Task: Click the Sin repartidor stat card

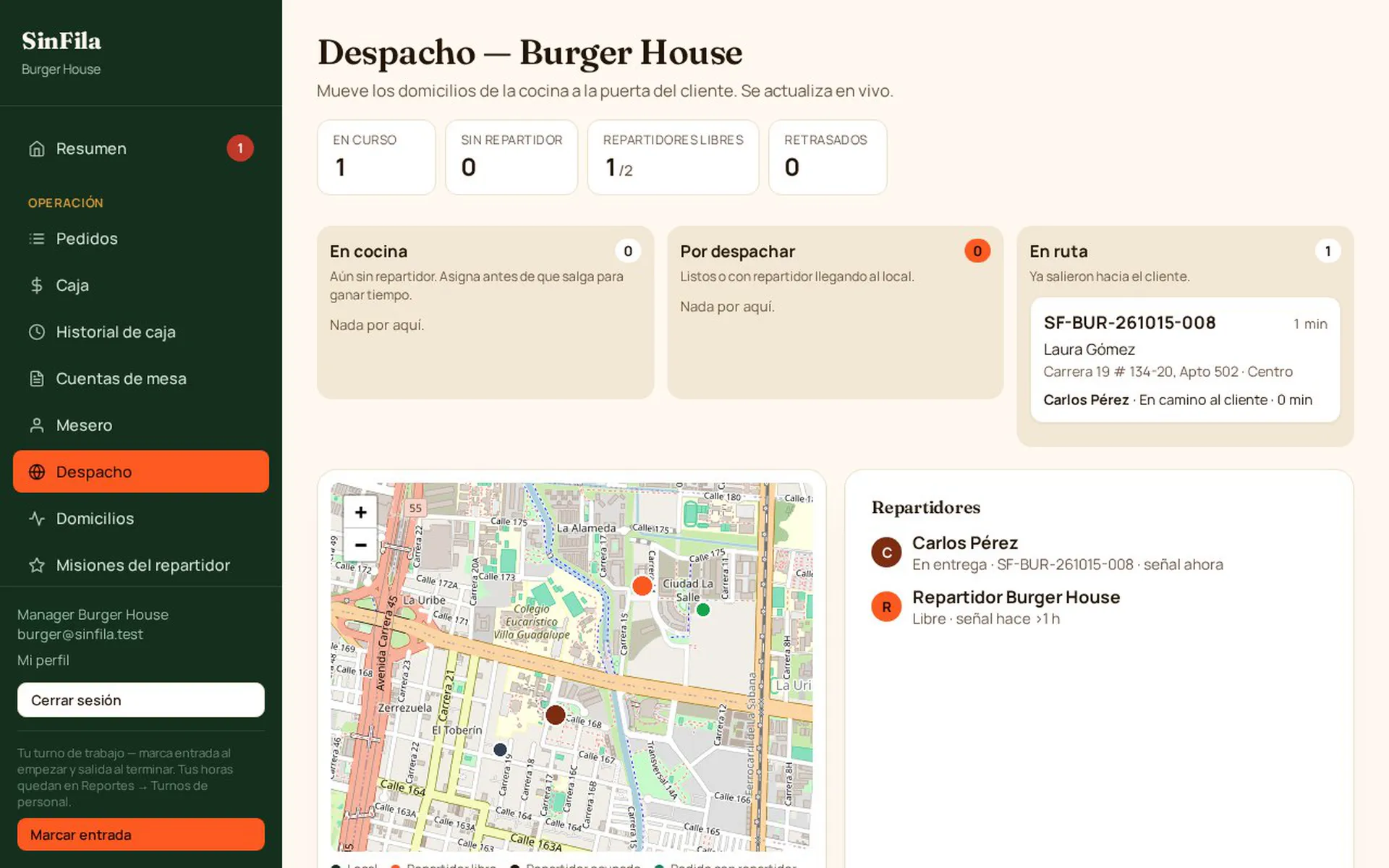Action: pyautogui.click(x=511, y=157)
